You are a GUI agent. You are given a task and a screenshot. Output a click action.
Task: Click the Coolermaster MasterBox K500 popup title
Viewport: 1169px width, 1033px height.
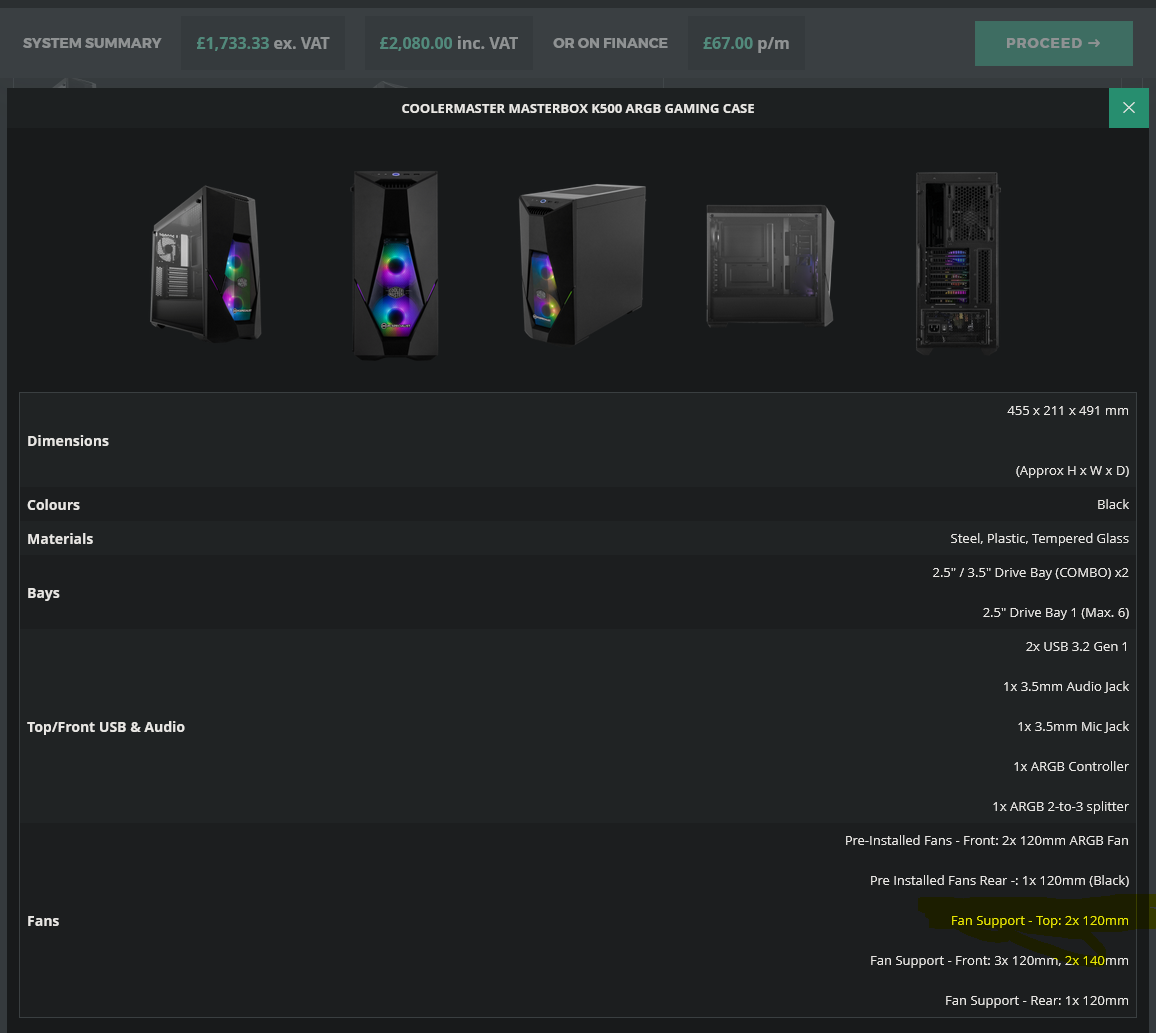pyautogui.click(x=578, y=108)
